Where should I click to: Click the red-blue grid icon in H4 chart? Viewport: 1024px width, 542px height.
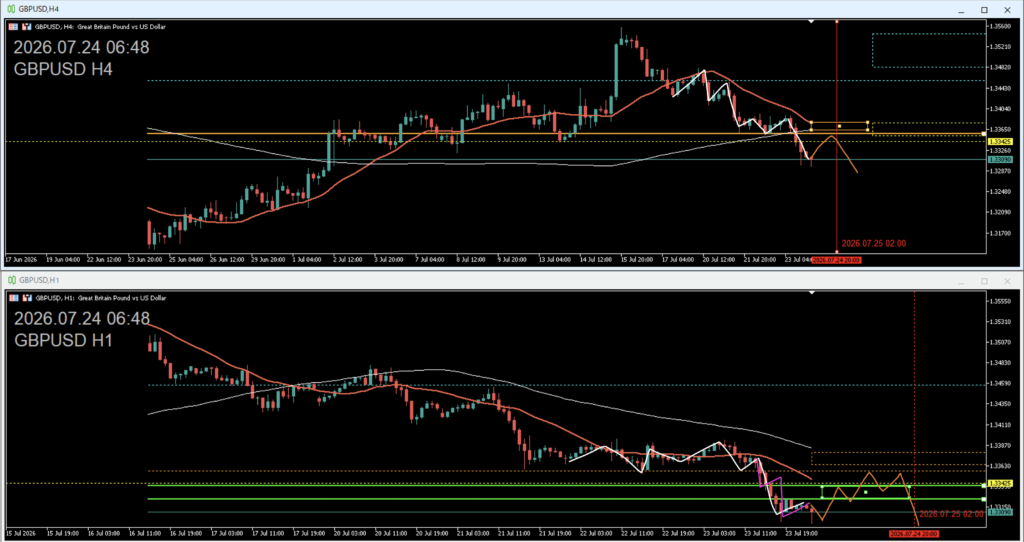coord(13,27)
